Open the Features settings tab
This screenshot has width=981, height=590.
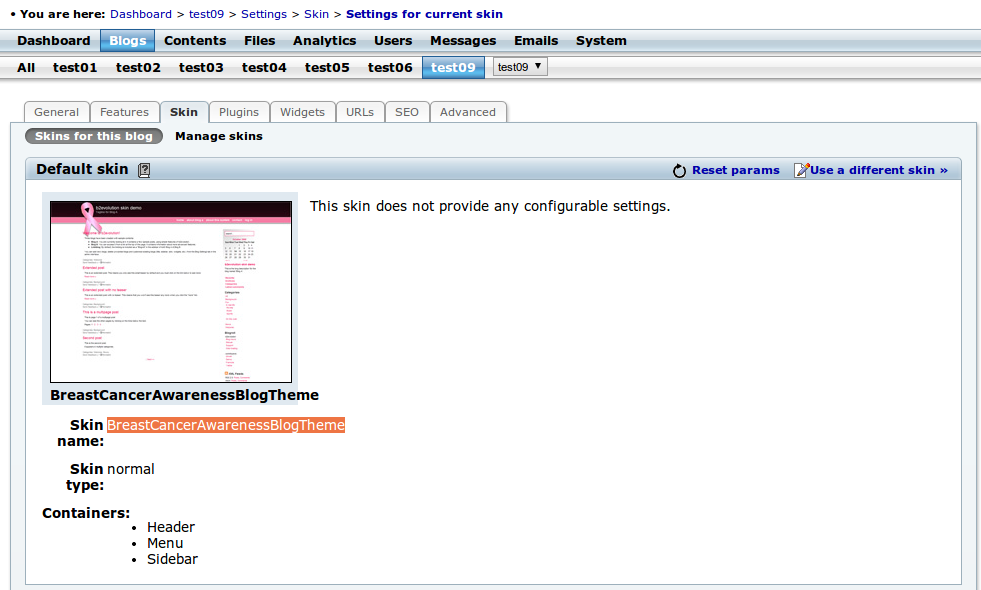pyautogui.click(x=125, y=112)
